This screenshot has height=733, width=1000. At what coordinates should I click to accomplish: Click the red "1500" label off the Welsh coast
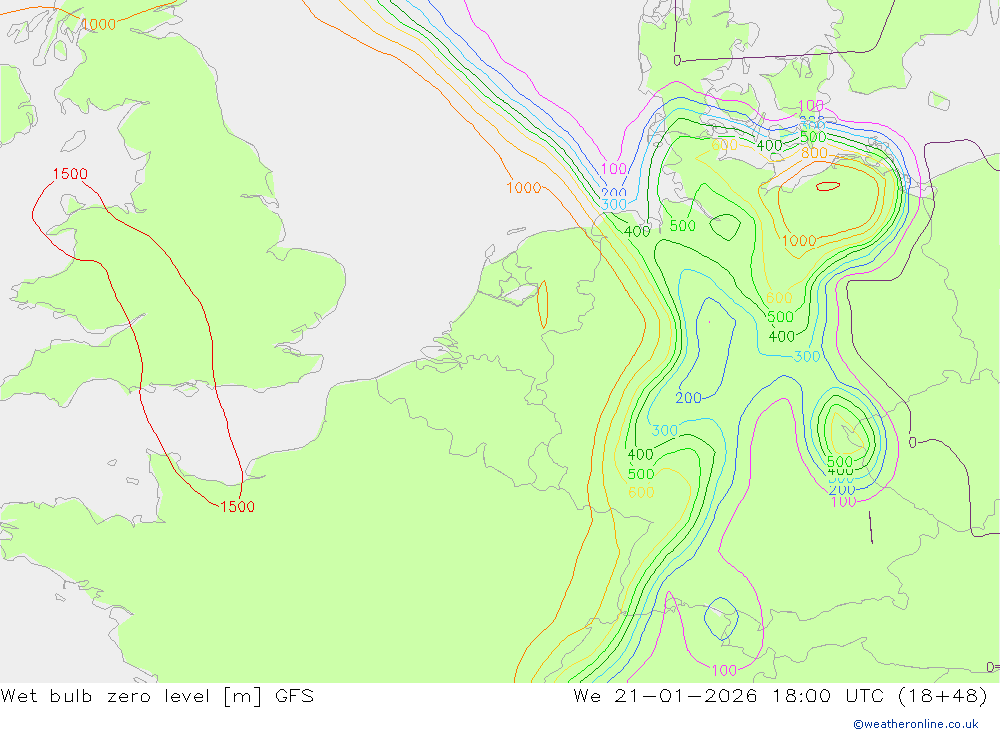click(70, 174)
